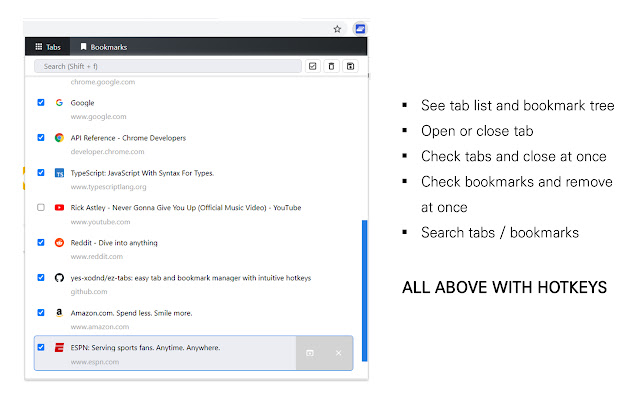Click the blue vertical scrollbar thumb
Viewport: 640px width, 400px height.
pos(364,291)
